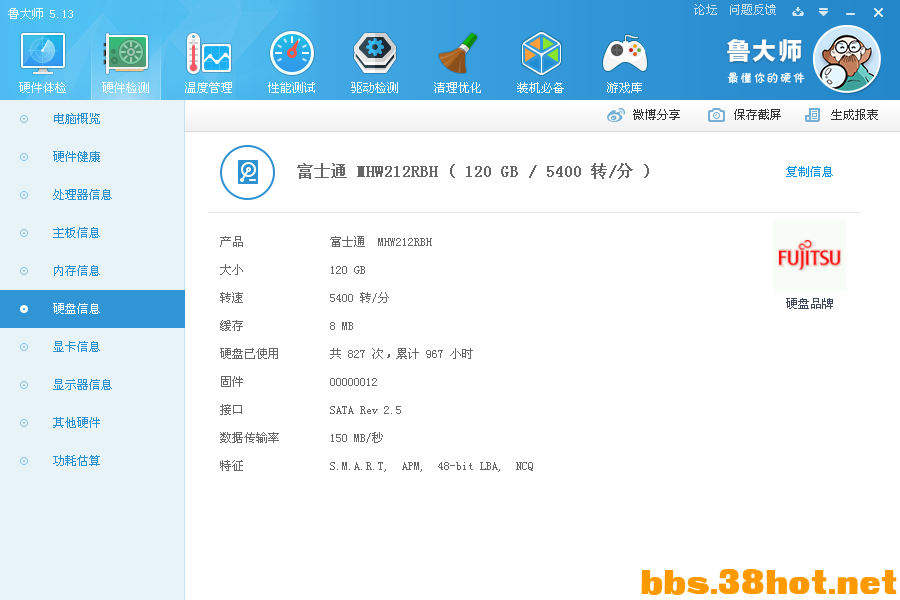Screen dimensions: 900x600
Task: Click interface value SATA Rev 2.5
Action: (x=365, y=410)
